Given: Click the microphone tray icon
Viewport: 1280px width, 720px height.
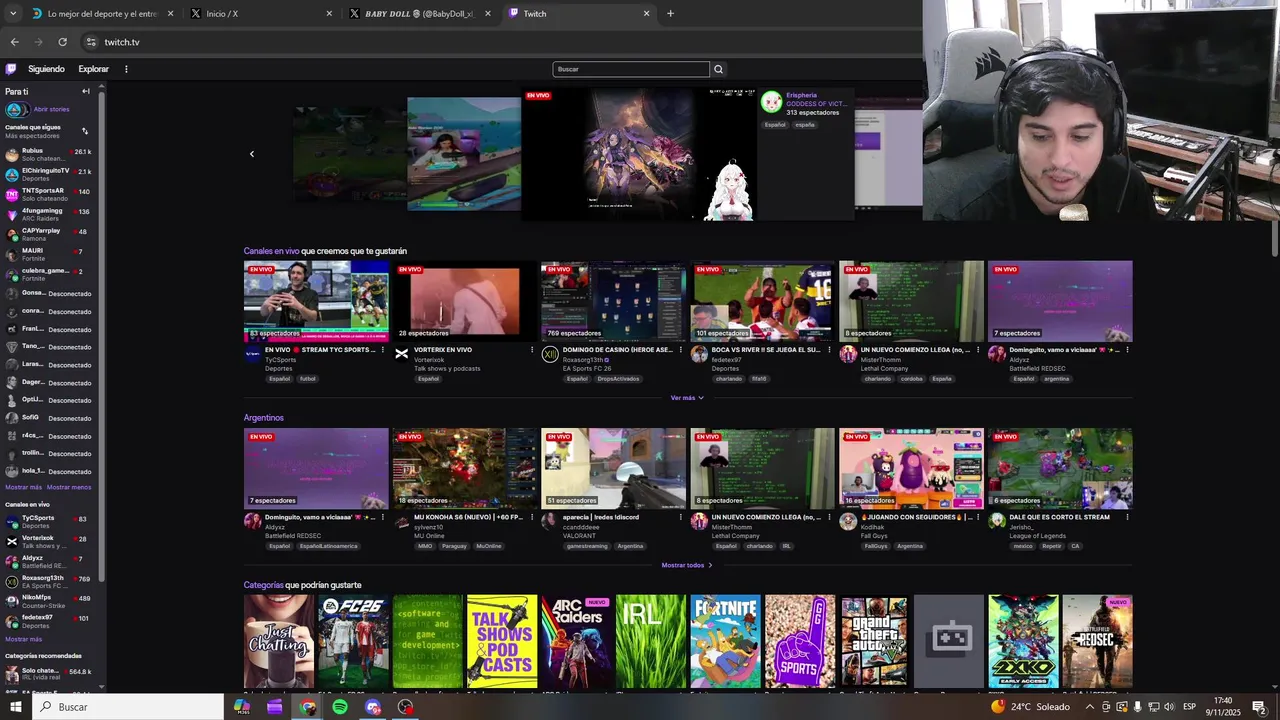Looking at the screenshot, I should click(1137, 707).
